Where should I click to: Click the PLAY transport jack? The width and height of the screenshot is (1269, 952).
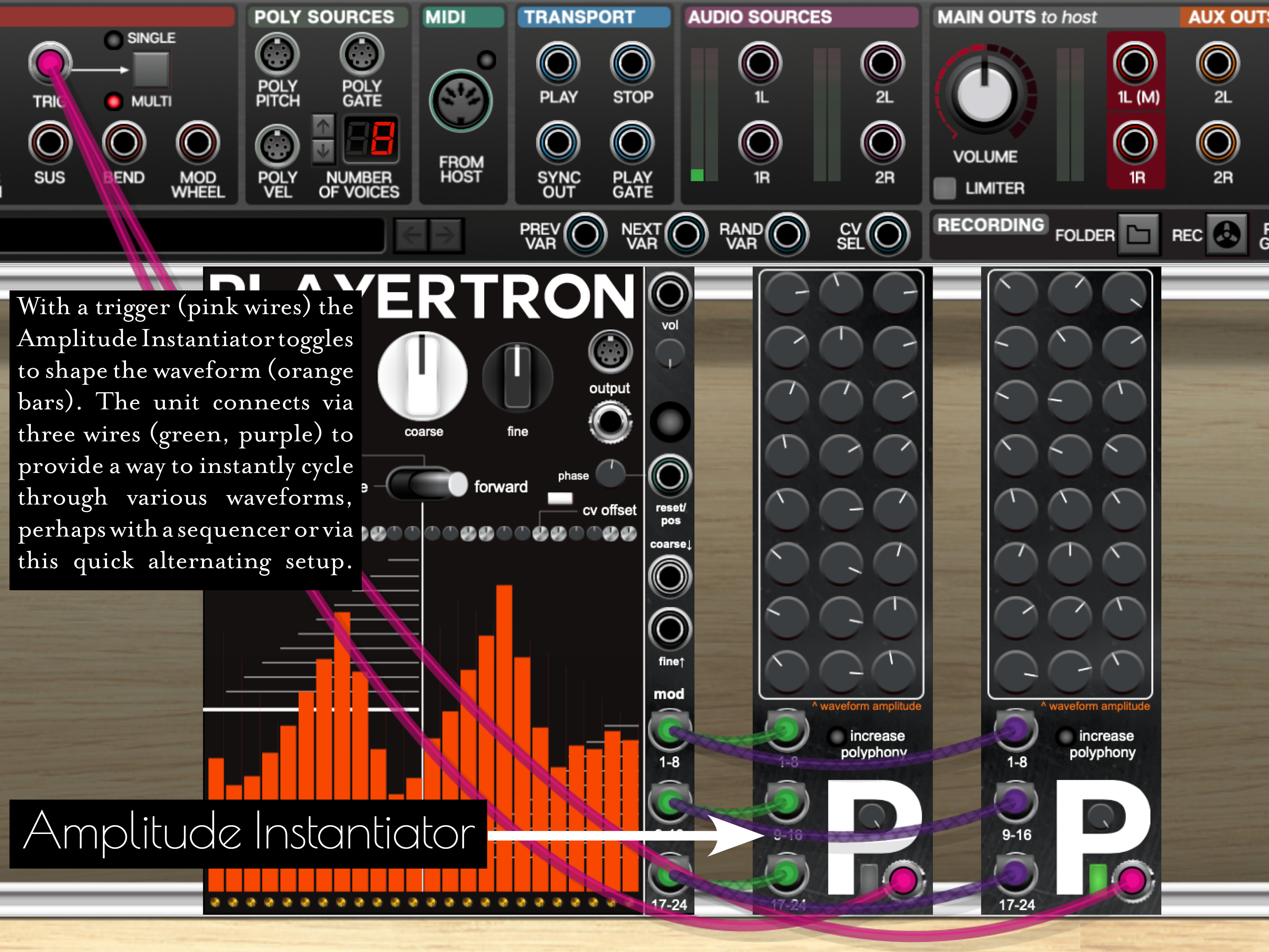tap(558, 63)
